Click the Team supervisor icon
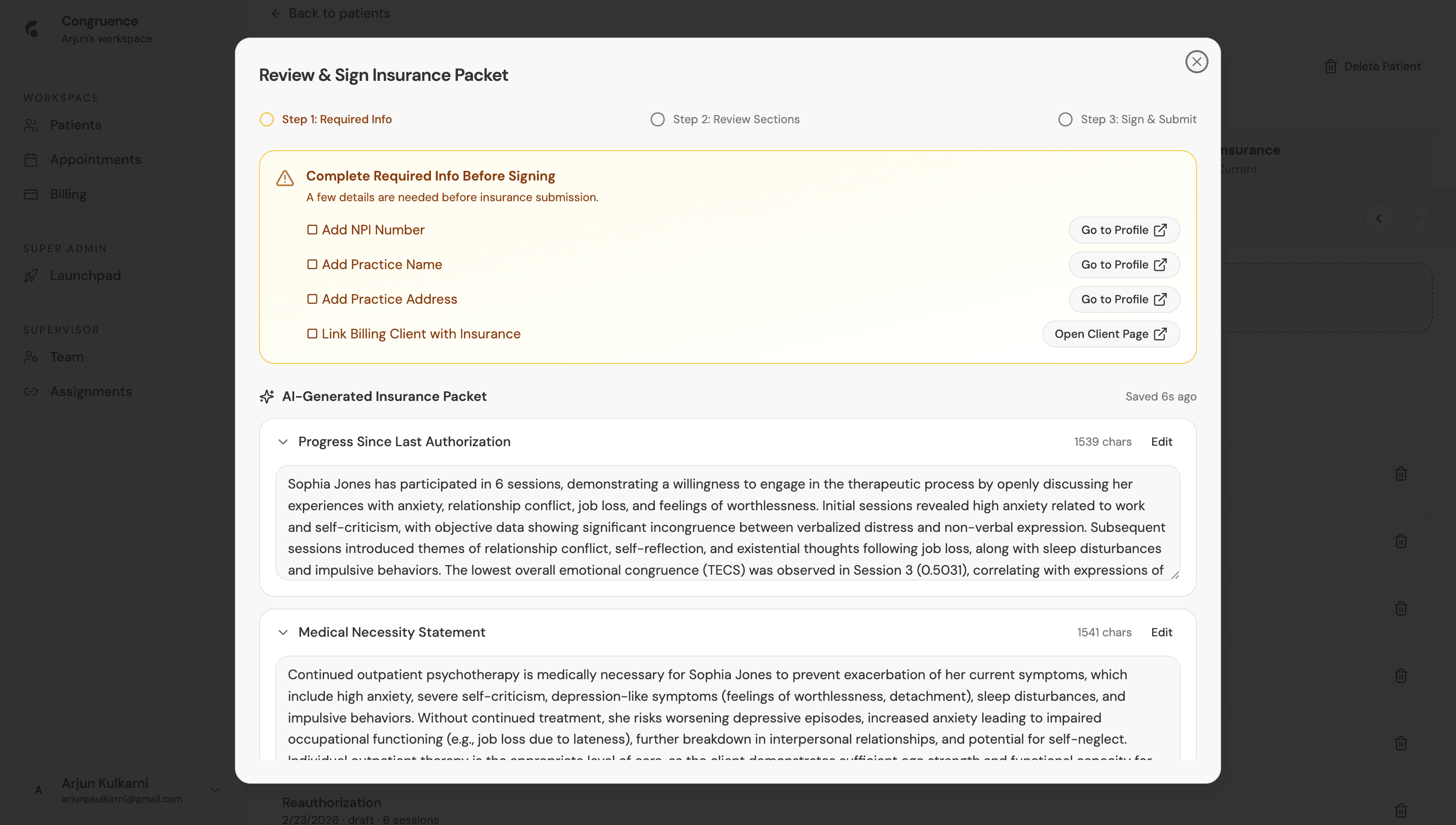The image size is (1456, 825). click(x=31, y=358)
